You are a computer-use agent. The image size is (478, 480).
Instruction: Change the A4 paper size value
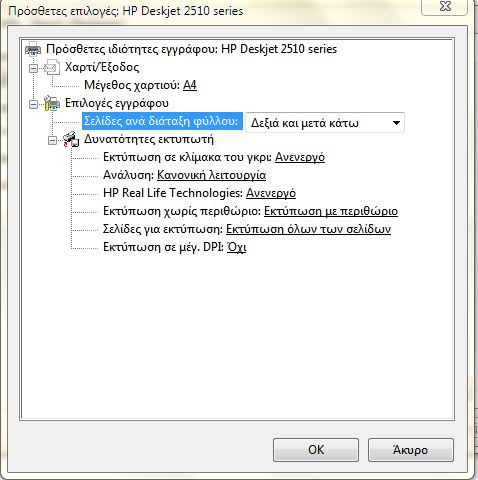pyautogui.click(x=190, y=85)
